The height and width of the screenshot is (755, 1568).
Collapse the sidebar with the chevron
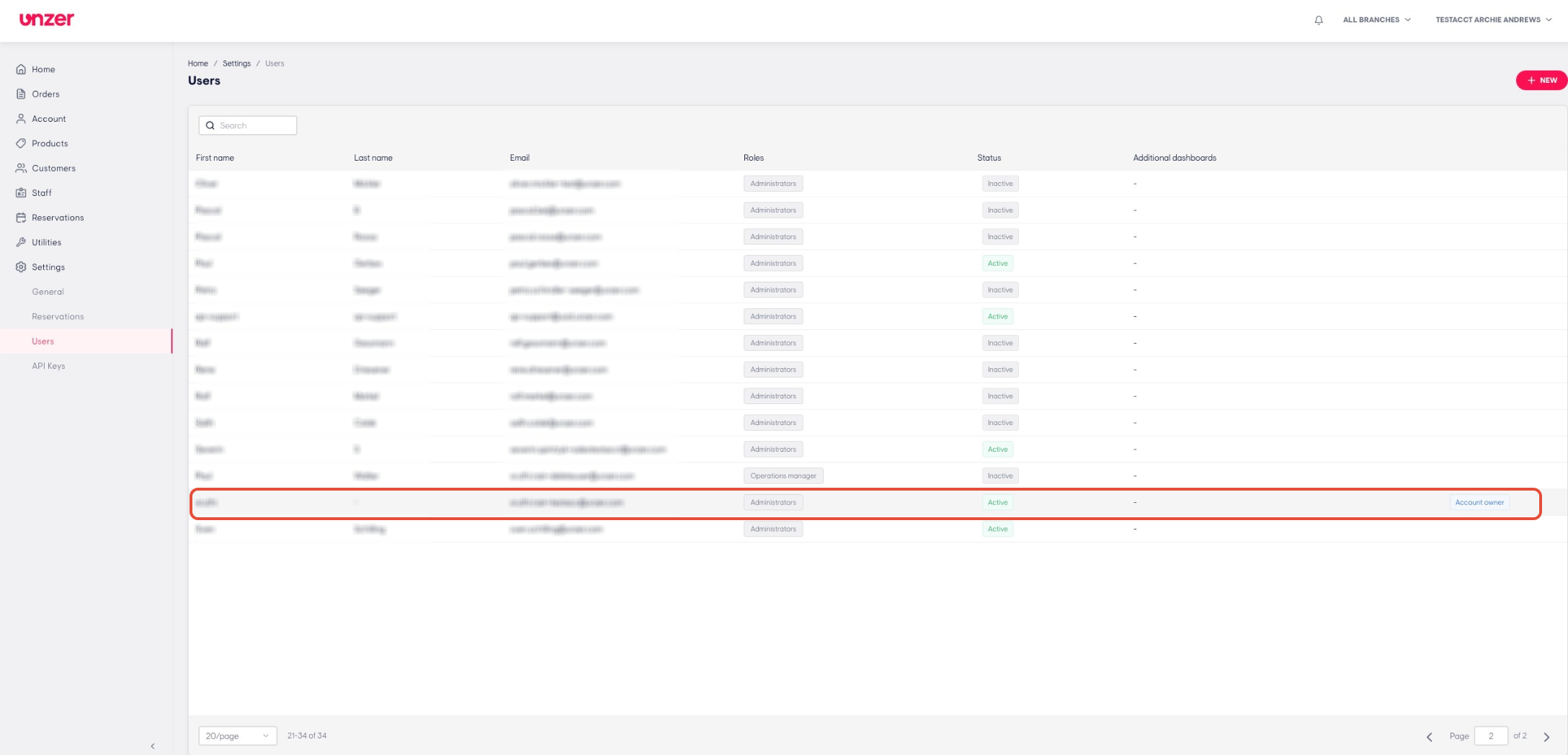pyautogui.click(x=153, y=746)
